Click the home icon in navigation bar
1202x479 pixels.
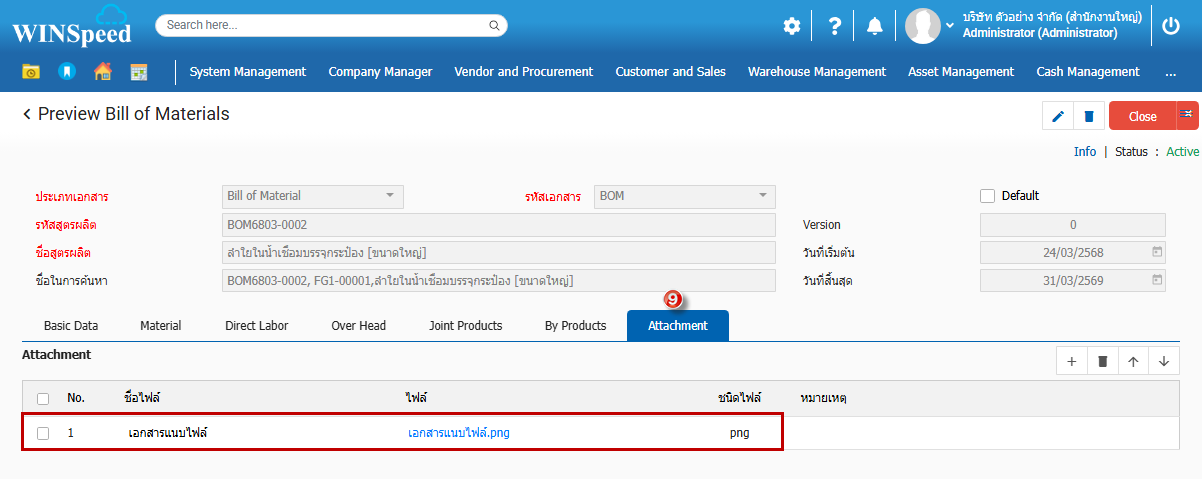(102, 72)
